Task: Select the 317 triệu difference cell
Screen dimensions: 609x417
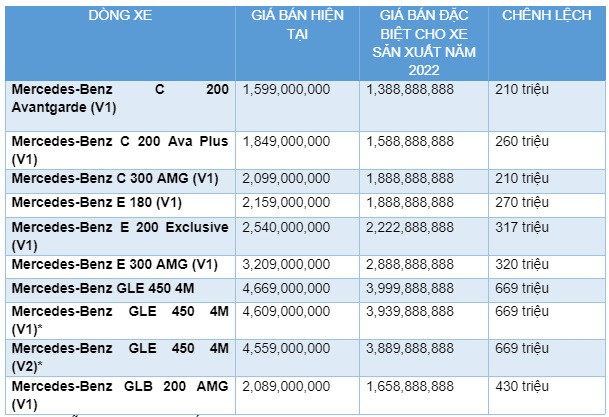Action: pyautogui.click(x=522, y=228)
